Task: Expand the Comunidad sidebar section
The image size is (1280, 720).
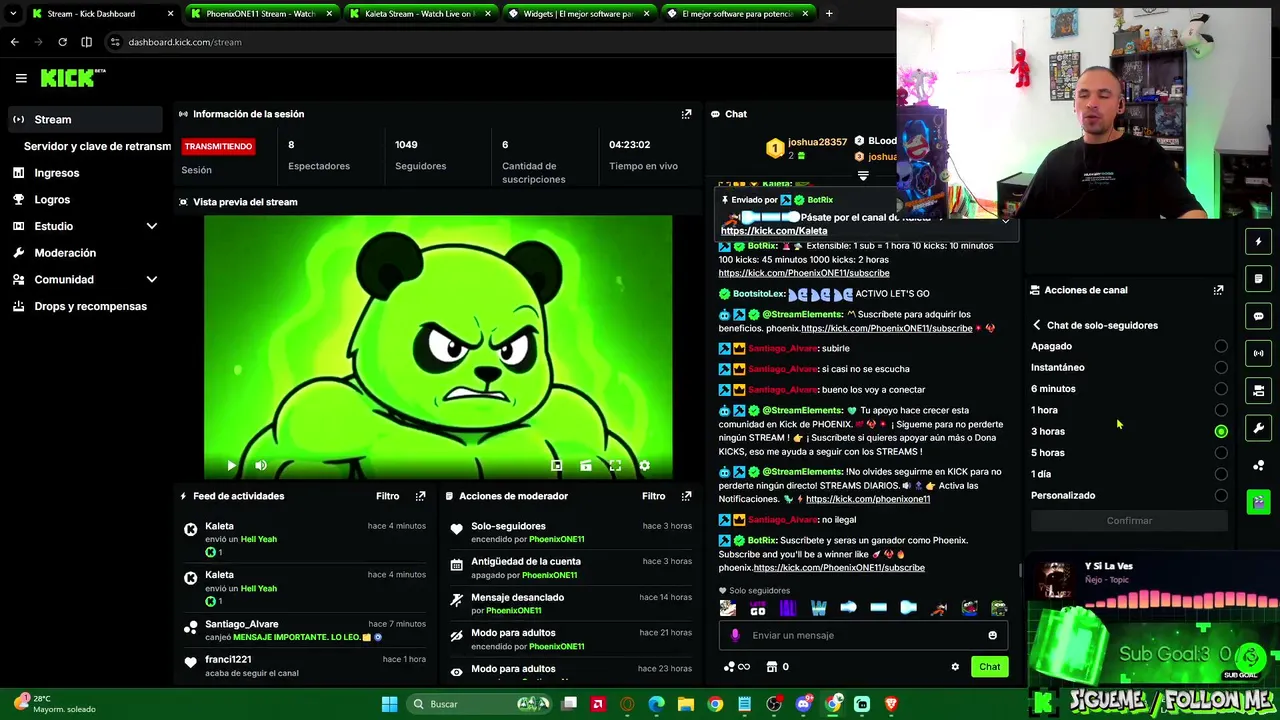Action: 152,280
